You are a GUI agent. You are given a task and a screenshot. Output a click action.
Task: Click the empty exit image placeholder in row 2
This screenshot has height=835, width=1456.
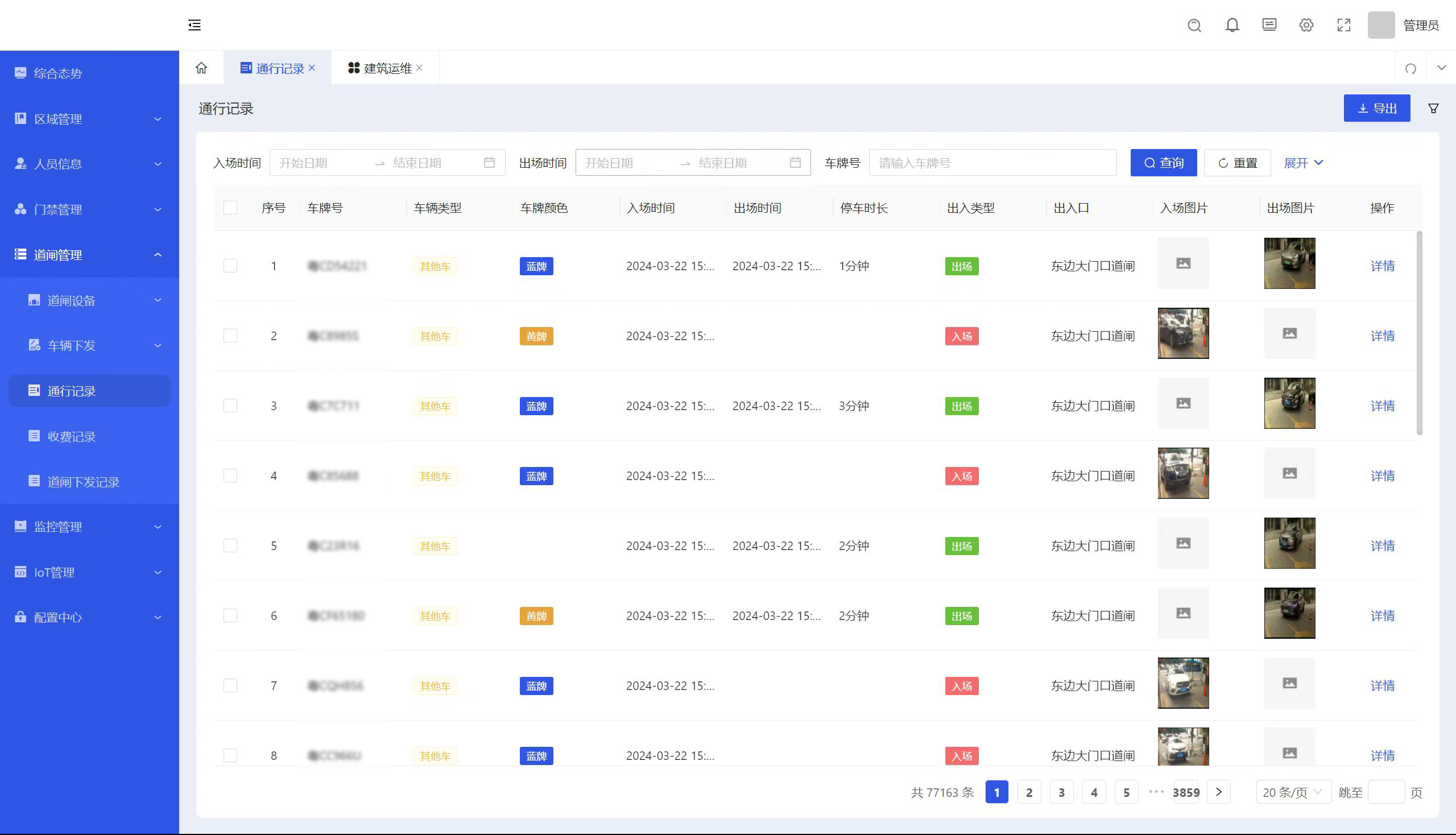coord(1290,333)
